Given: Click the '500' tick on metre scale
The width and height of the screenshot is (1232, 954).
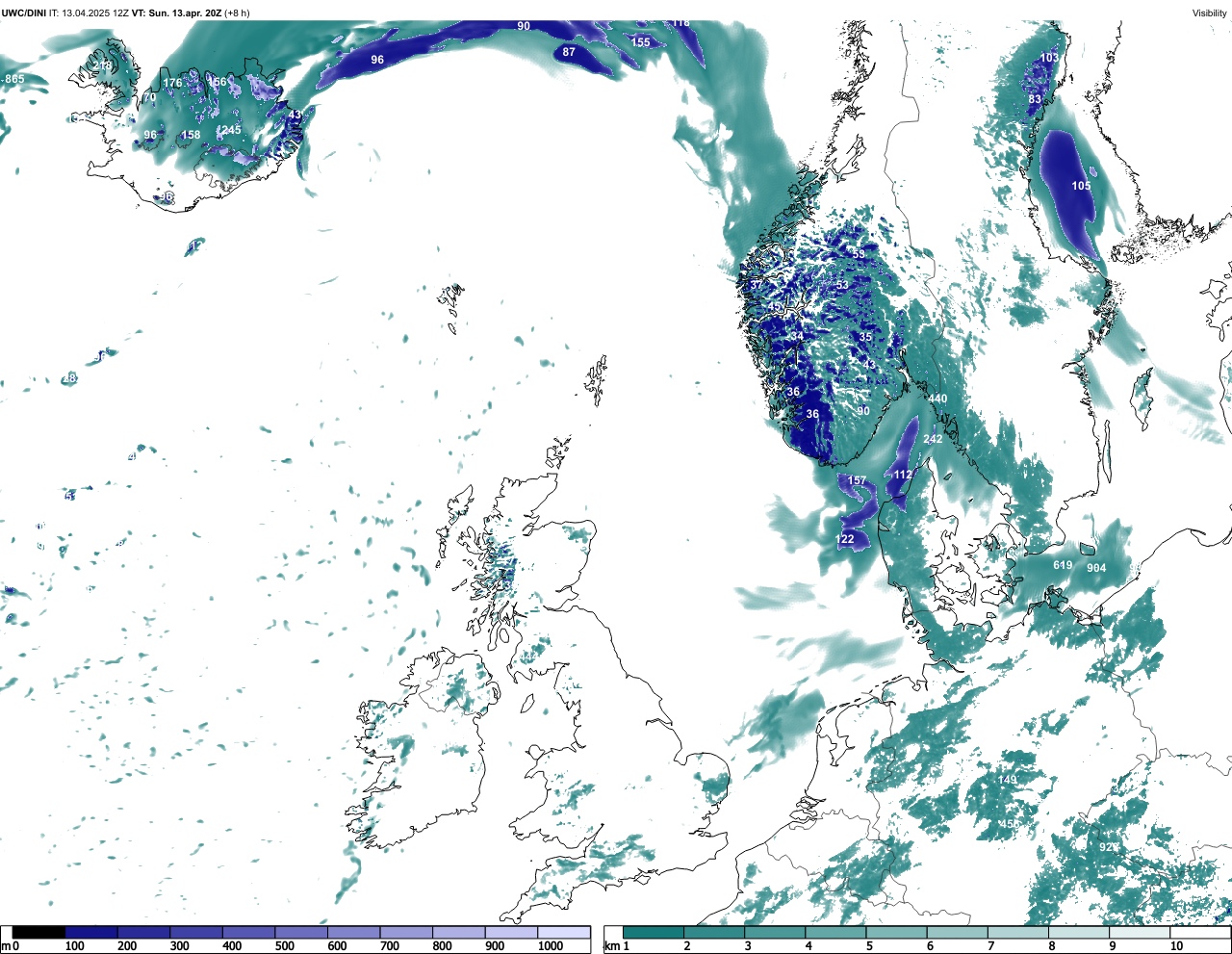Looking at the screenshot, I should pos(284,946).
